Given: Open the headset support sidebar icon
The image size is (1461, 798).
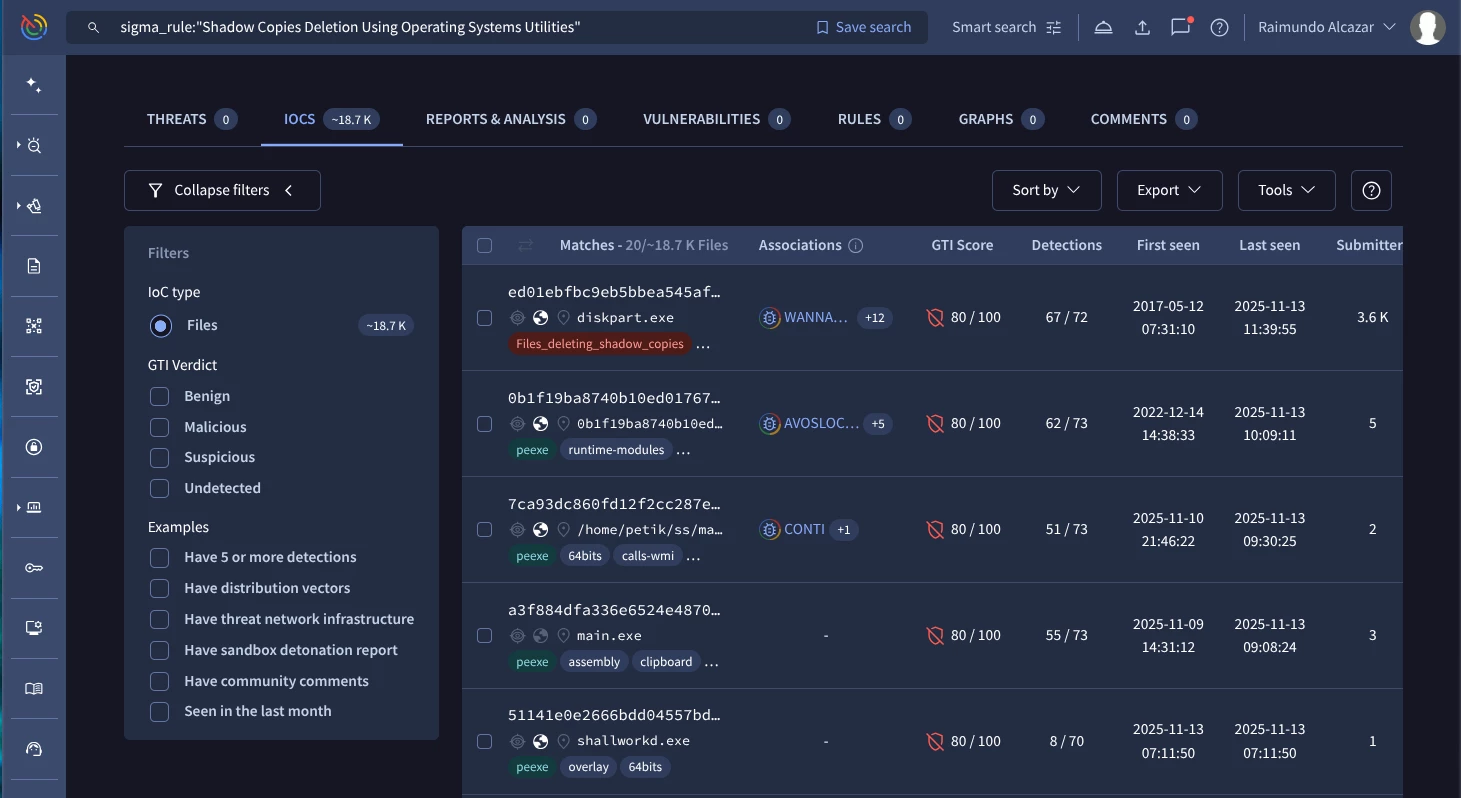Looking at the screenshot, I should tap(34, 749).
